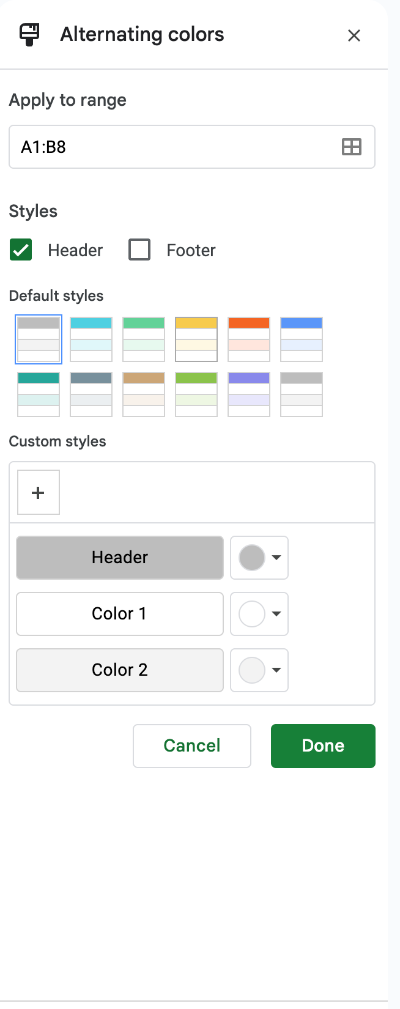This screenshot has height=1009, width=400.
Task: Choose the yellow default style thumbnail
Action: click(197, 339)
